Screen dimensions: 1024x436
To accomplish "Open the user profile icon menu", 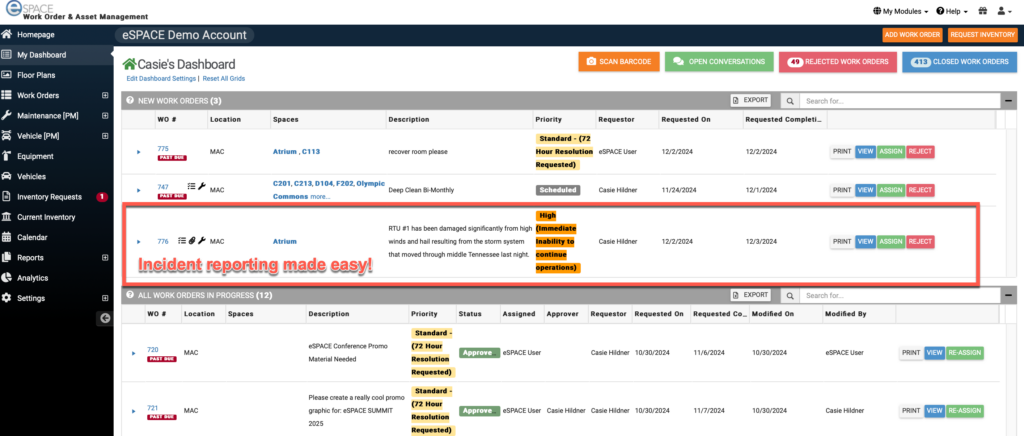I will [x=1004, y=11].
